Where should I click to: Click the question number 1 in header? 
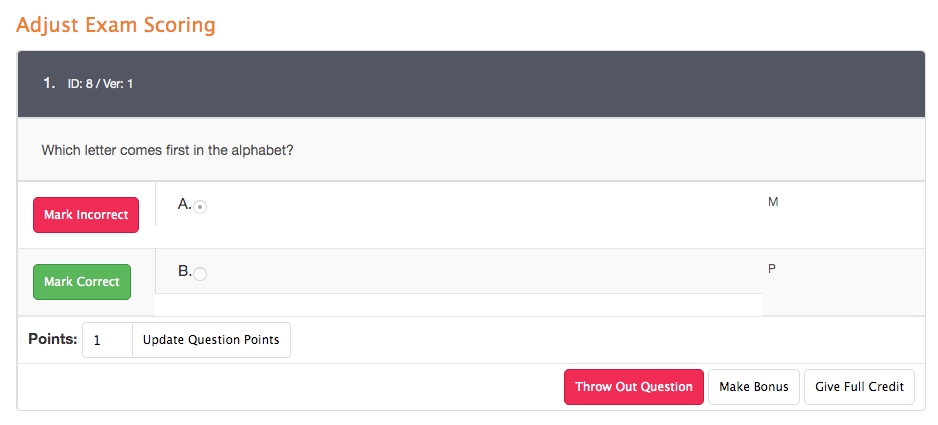point(48,83)
